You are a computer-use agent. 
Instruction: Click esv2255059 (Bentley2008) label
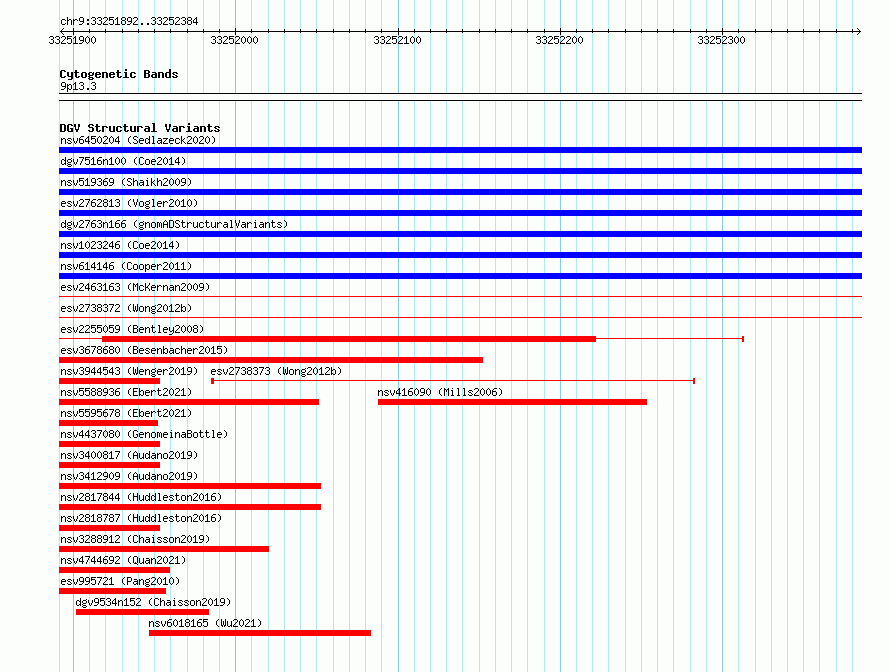tap(132, 329)
